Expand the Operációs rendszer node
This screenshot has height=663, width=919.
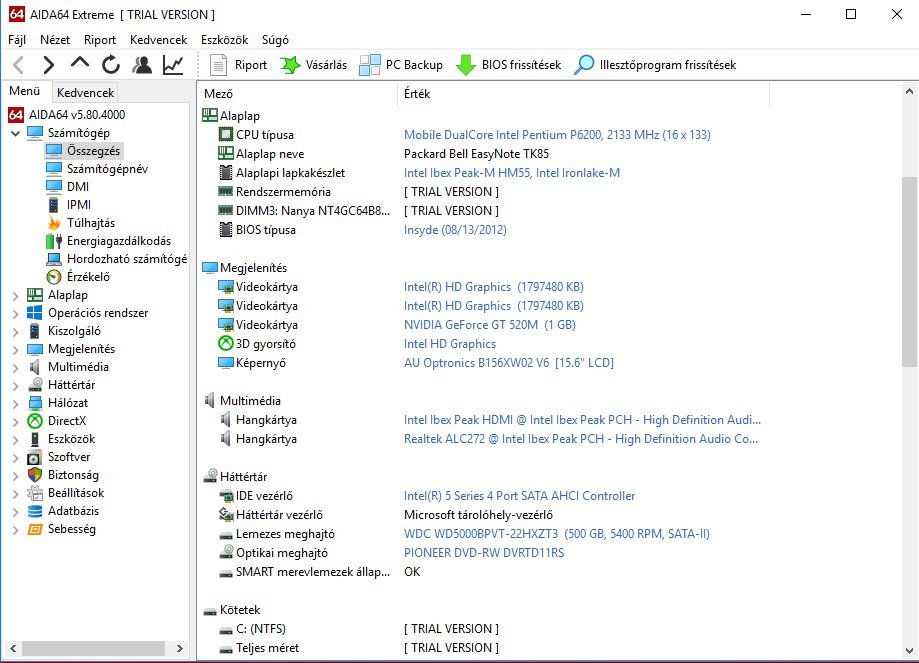click(15, 314)
